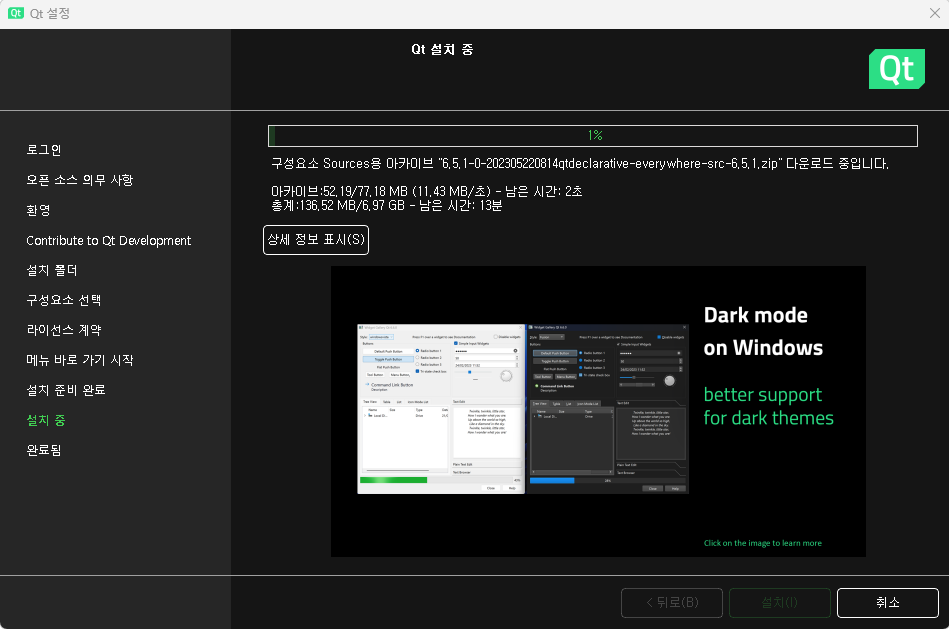Select 오픈 소스 의무 사항 step

click(79, 180)
